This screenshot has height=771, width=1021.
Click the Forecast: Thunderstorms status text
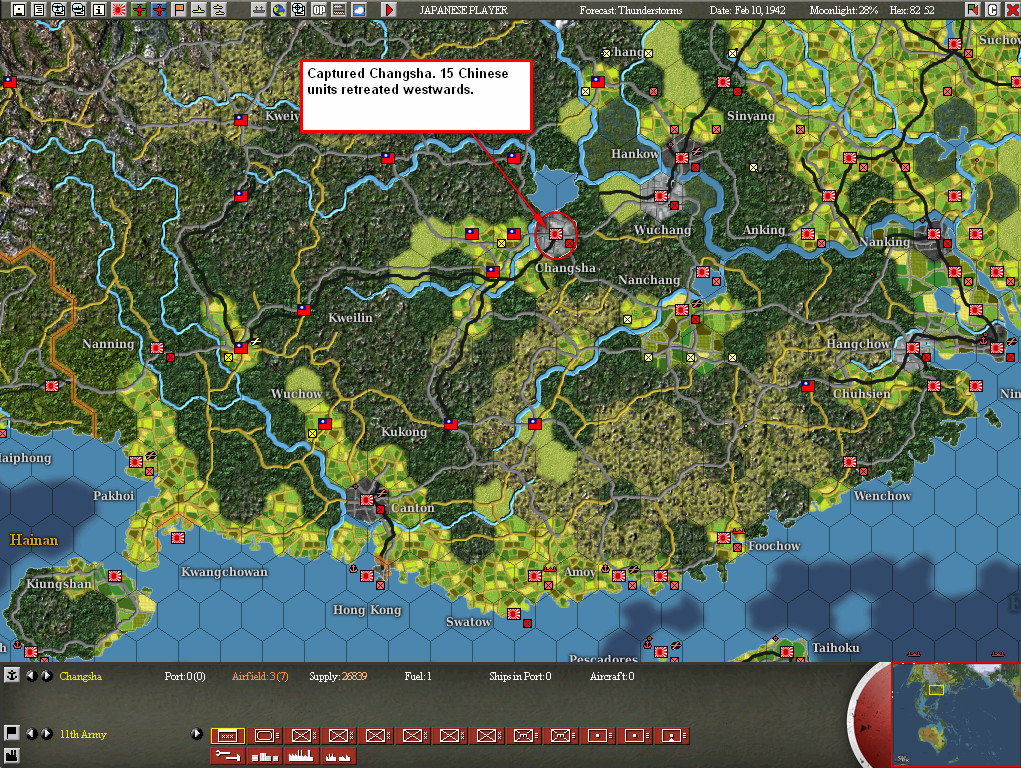tap(631, 10)
